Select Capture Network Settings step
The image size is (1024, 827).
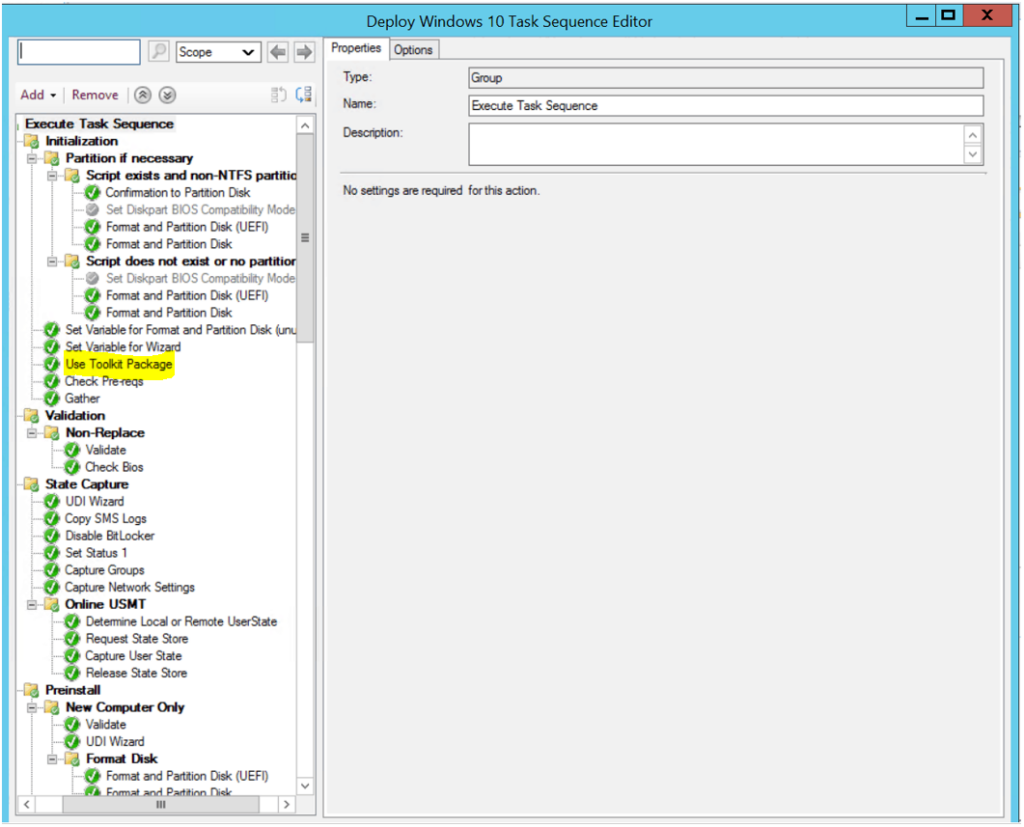click(x=129, y=587)
